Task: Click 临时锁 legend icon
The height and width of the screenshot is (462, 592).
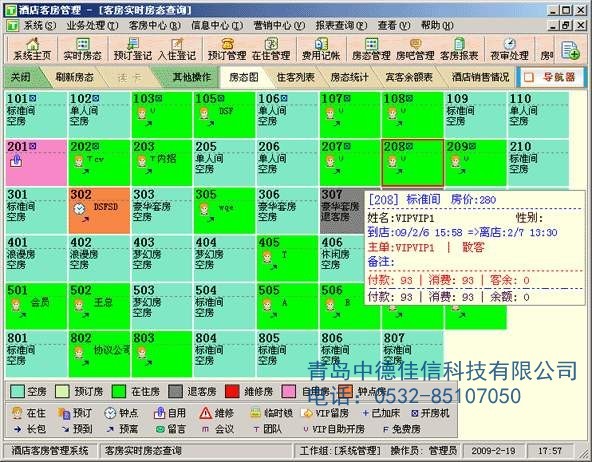Action: [256, 413]
